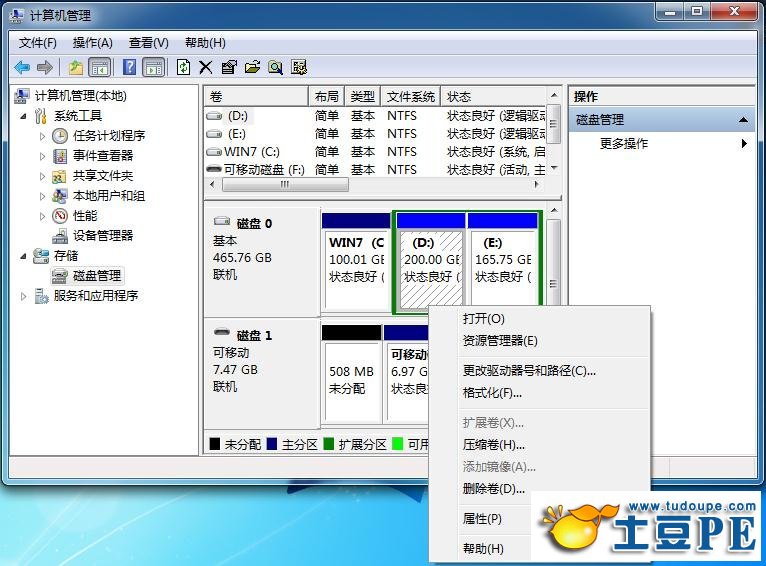Click the Open folder toolbar icon
The height and width of the screenshot is (566, 766).
point(252,67)
